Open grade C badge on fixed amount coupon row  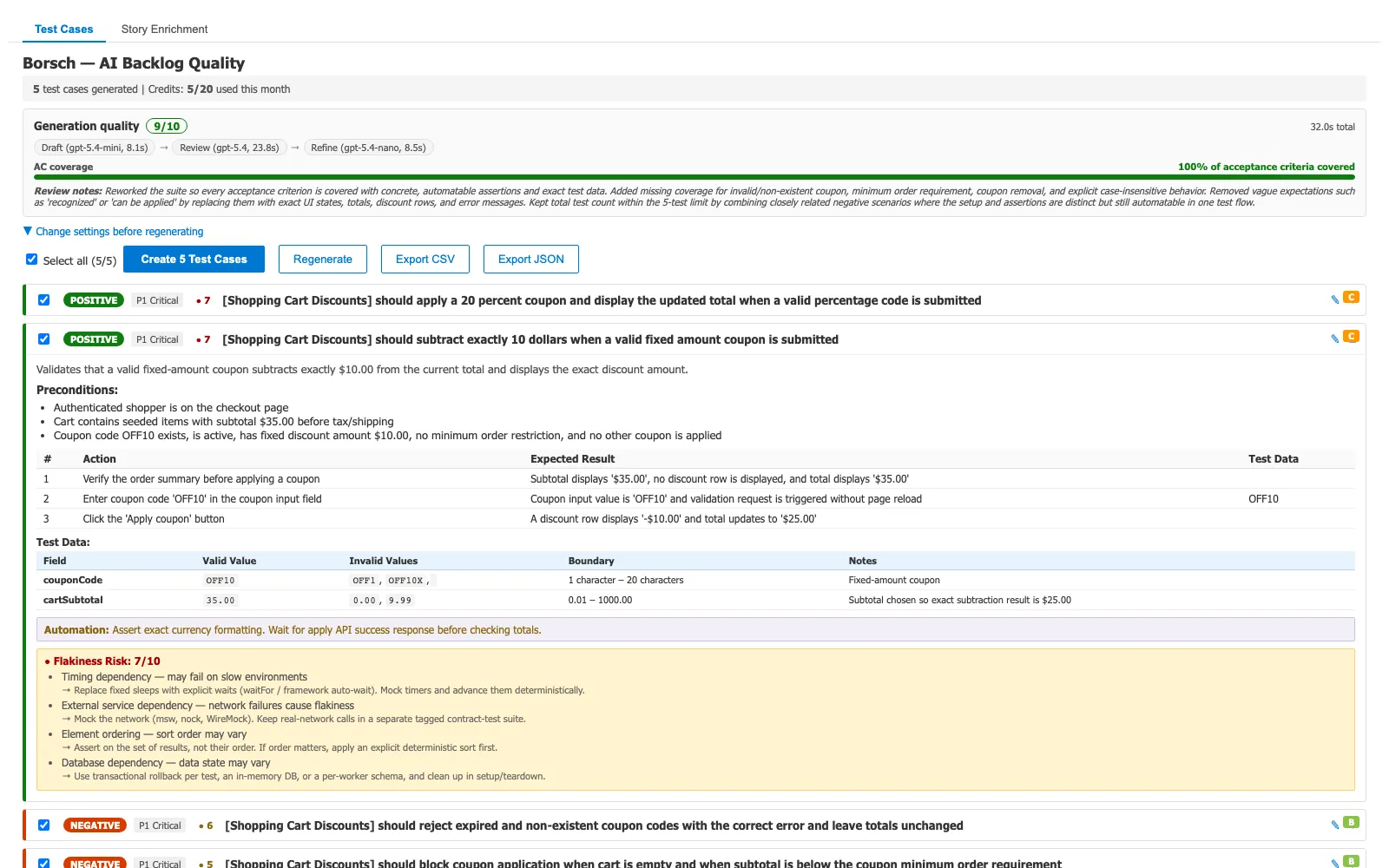pyautogui.click(x=1351, y=336)
